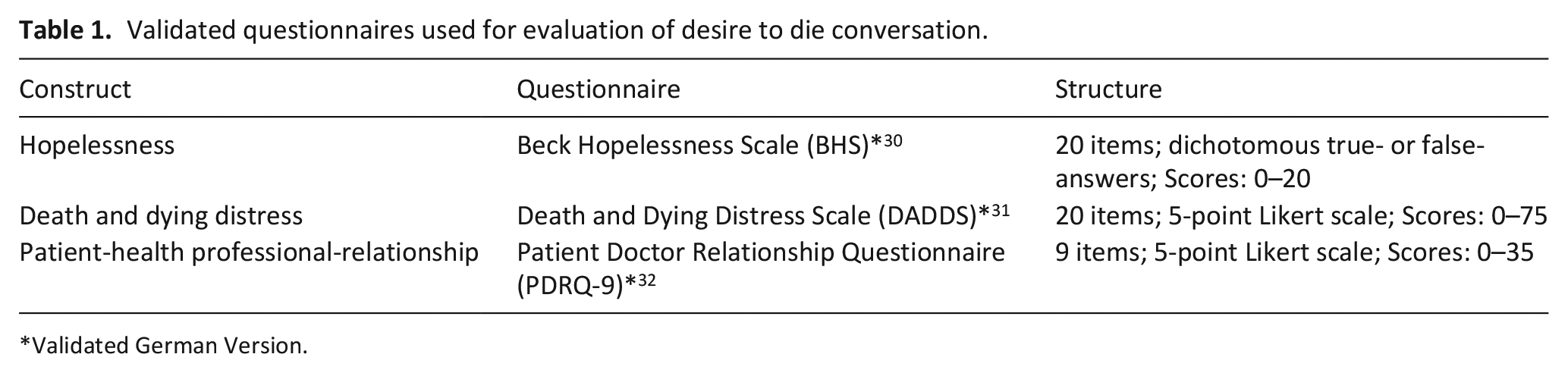Click Death and Dying Distress Scale text

coord(695,216)
